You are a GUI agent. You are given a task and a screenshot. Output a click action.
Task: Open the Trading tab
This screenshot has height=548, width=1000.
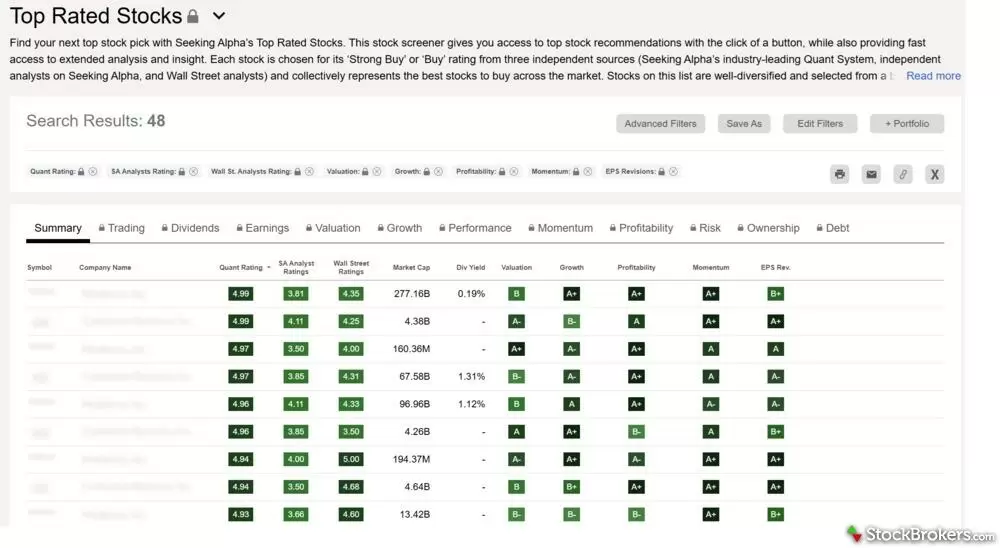pos(122,228)
